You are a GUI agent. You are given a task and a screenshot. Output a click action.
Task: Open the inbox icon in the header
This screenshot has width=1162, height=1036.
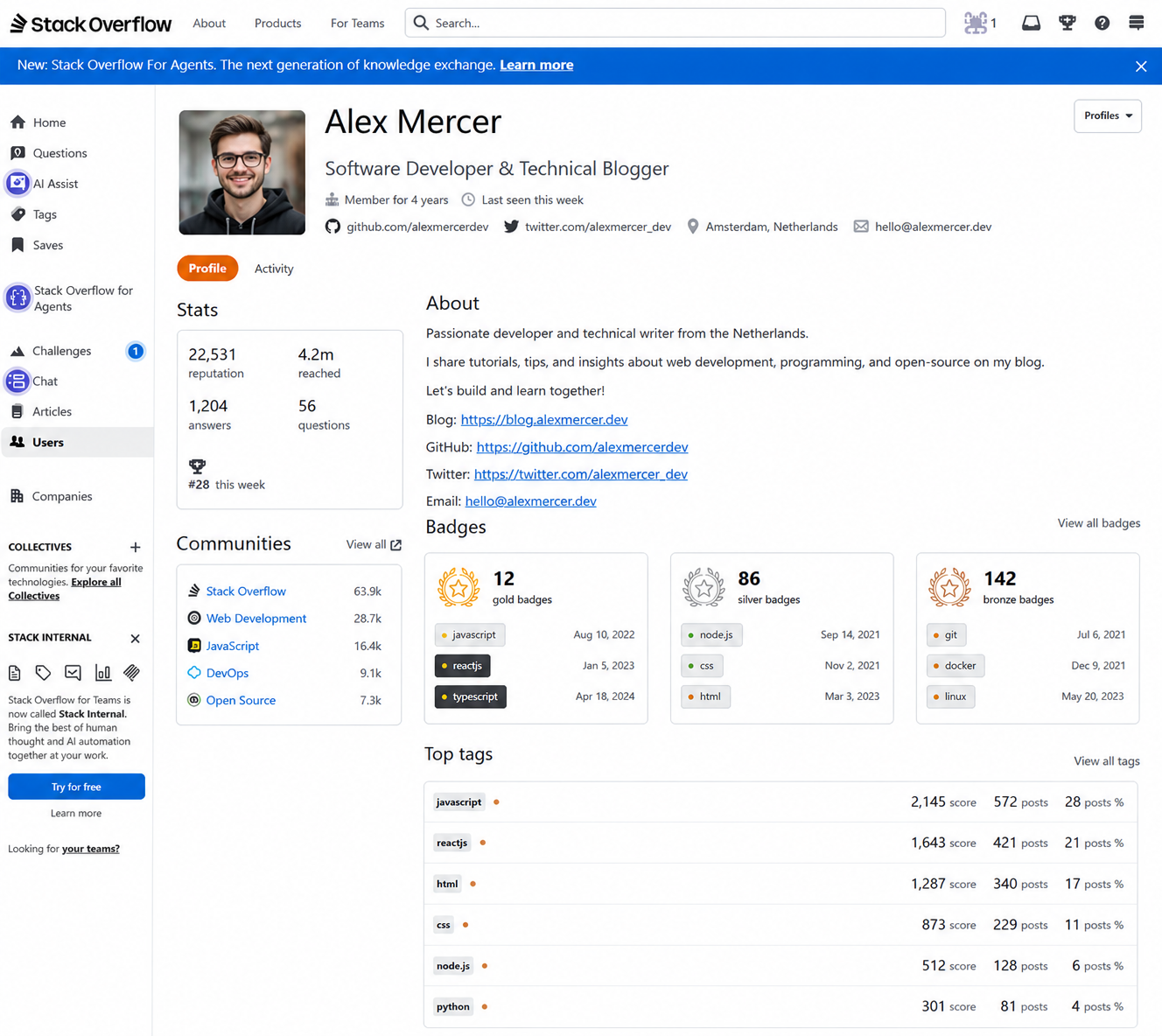[1031, 23]
